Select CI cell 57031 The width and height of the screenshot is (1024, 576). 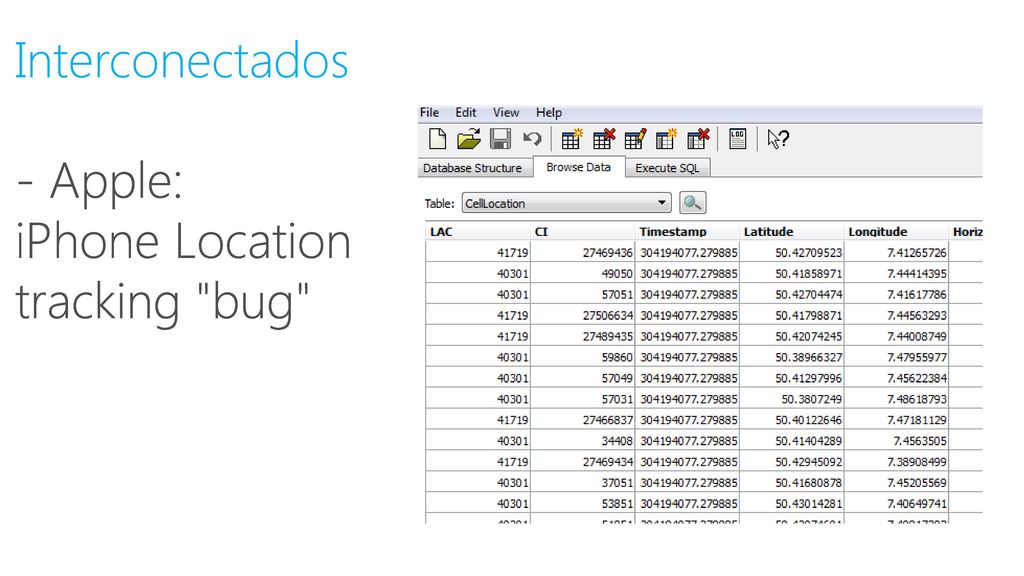(x=582, y=399)
